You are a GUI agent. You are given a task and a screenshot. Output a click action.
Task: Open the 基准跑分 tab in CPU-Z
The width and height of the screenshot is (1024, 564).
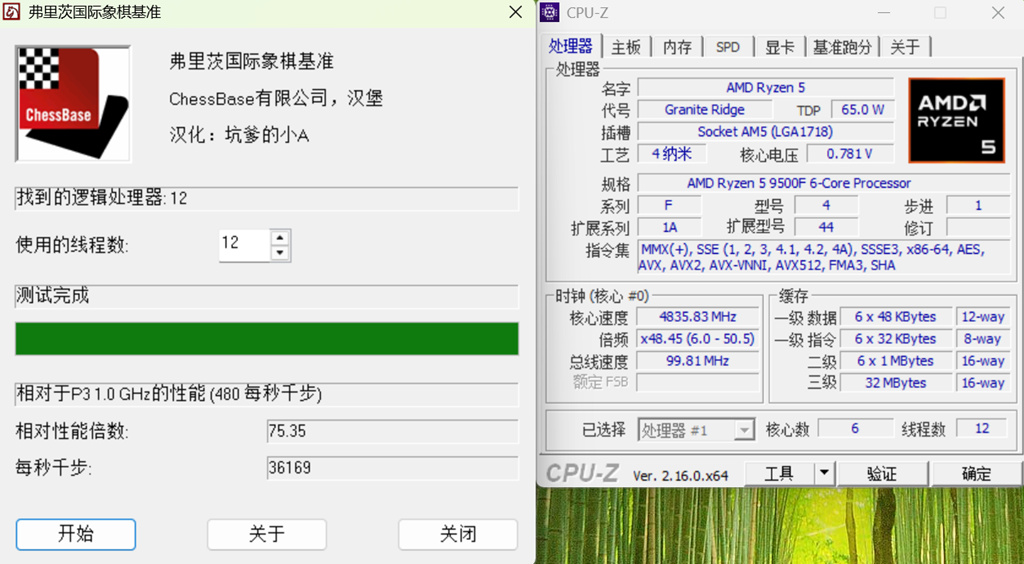[x=842, y=47]
